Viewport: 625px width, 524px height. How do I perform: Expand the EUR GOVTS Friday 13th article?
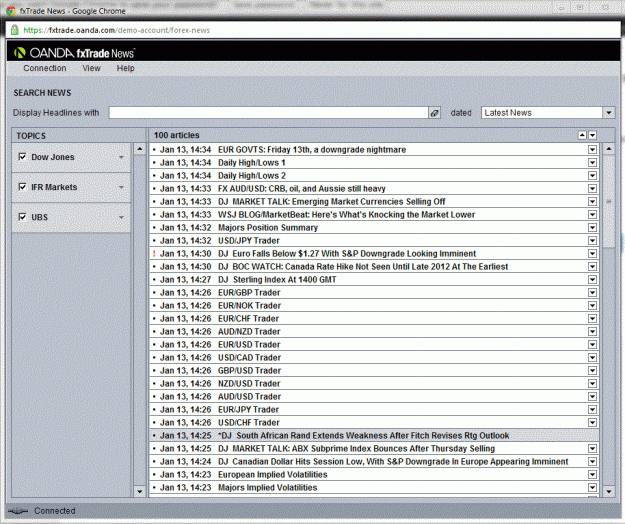[x=592, y=149]
